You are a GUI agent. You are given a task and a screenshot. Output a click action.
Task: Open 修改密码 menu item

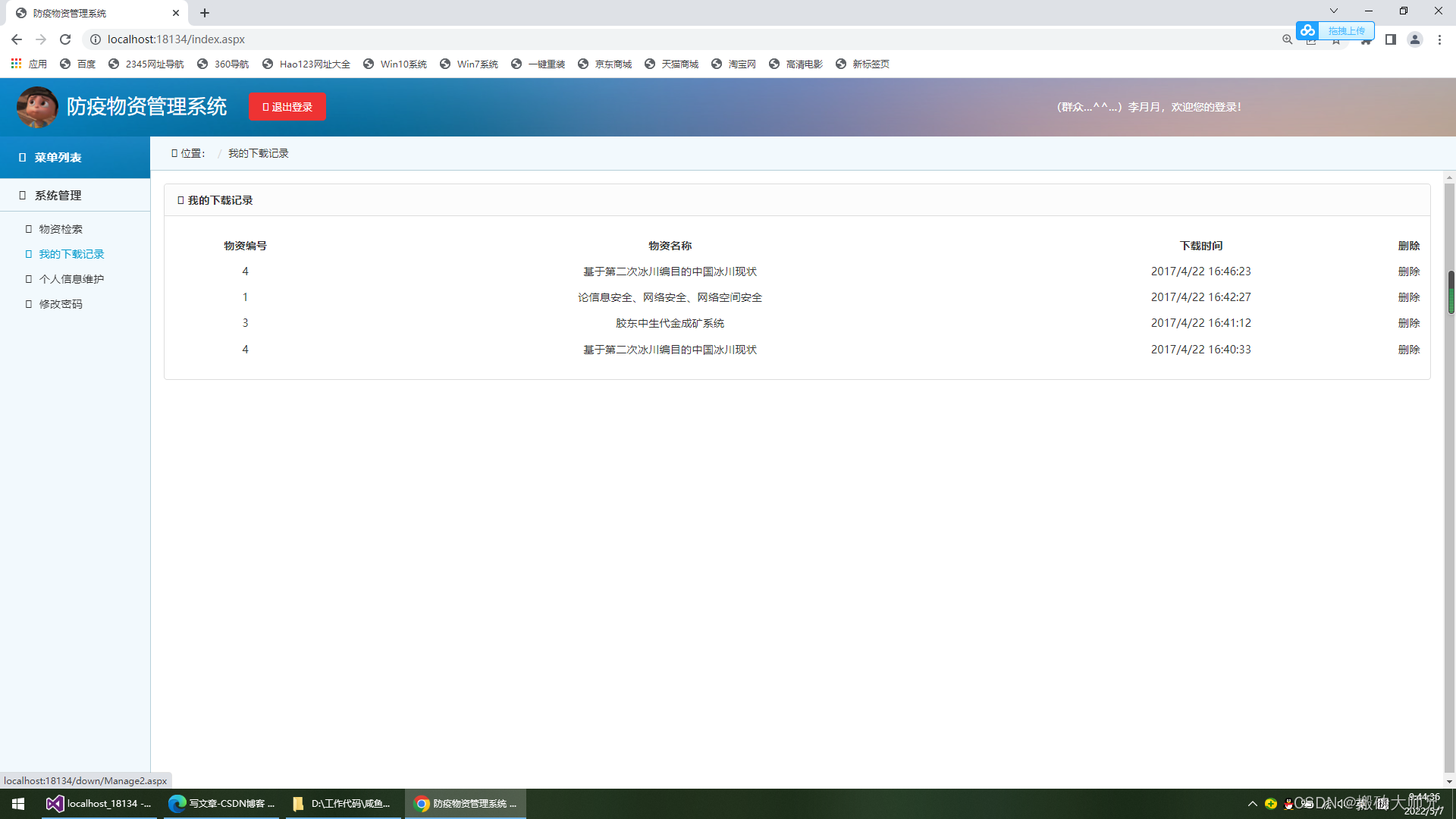[61, 304]
